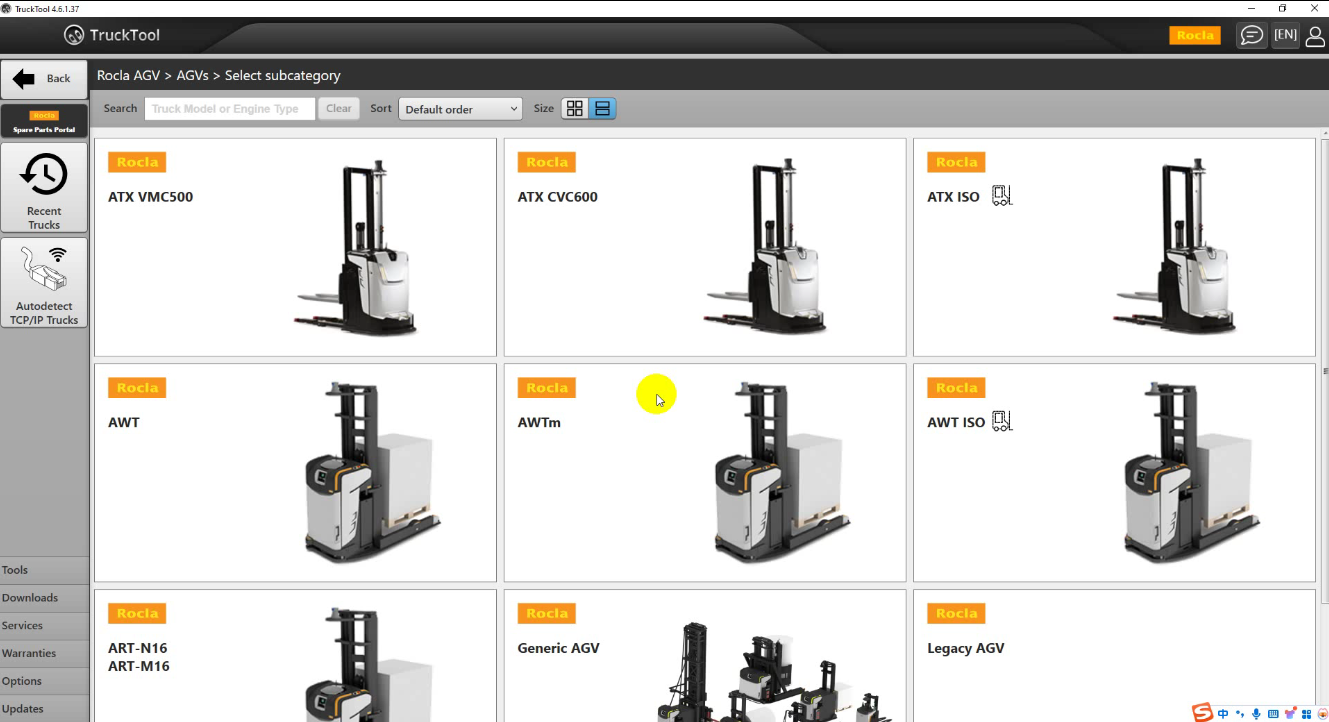Select the ATX CVC600 truck card
The width and height of the screenshot is (1329, 722).
[x=705, y=247]
